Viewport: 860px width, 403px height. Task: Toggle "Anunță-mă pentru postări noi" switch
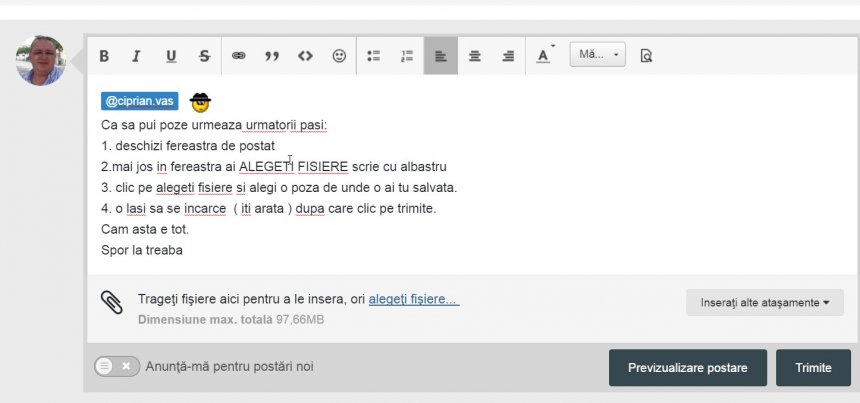tap(116, 366)
